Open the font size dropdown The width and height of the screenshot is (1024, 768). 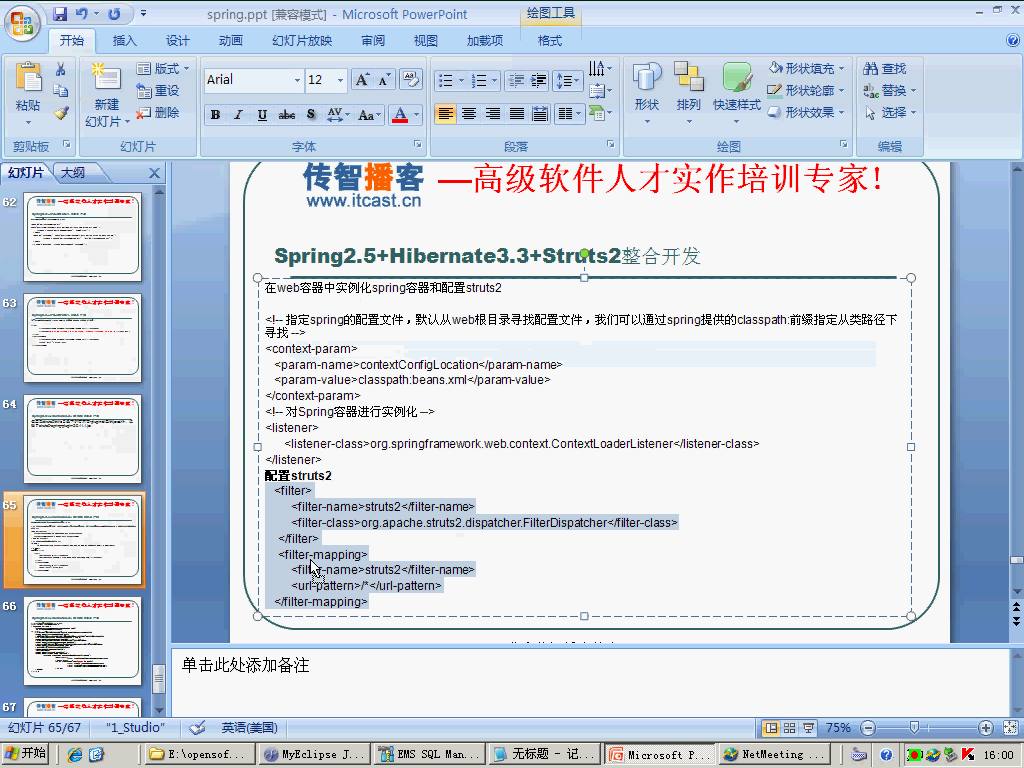click(x=340, y=80)
